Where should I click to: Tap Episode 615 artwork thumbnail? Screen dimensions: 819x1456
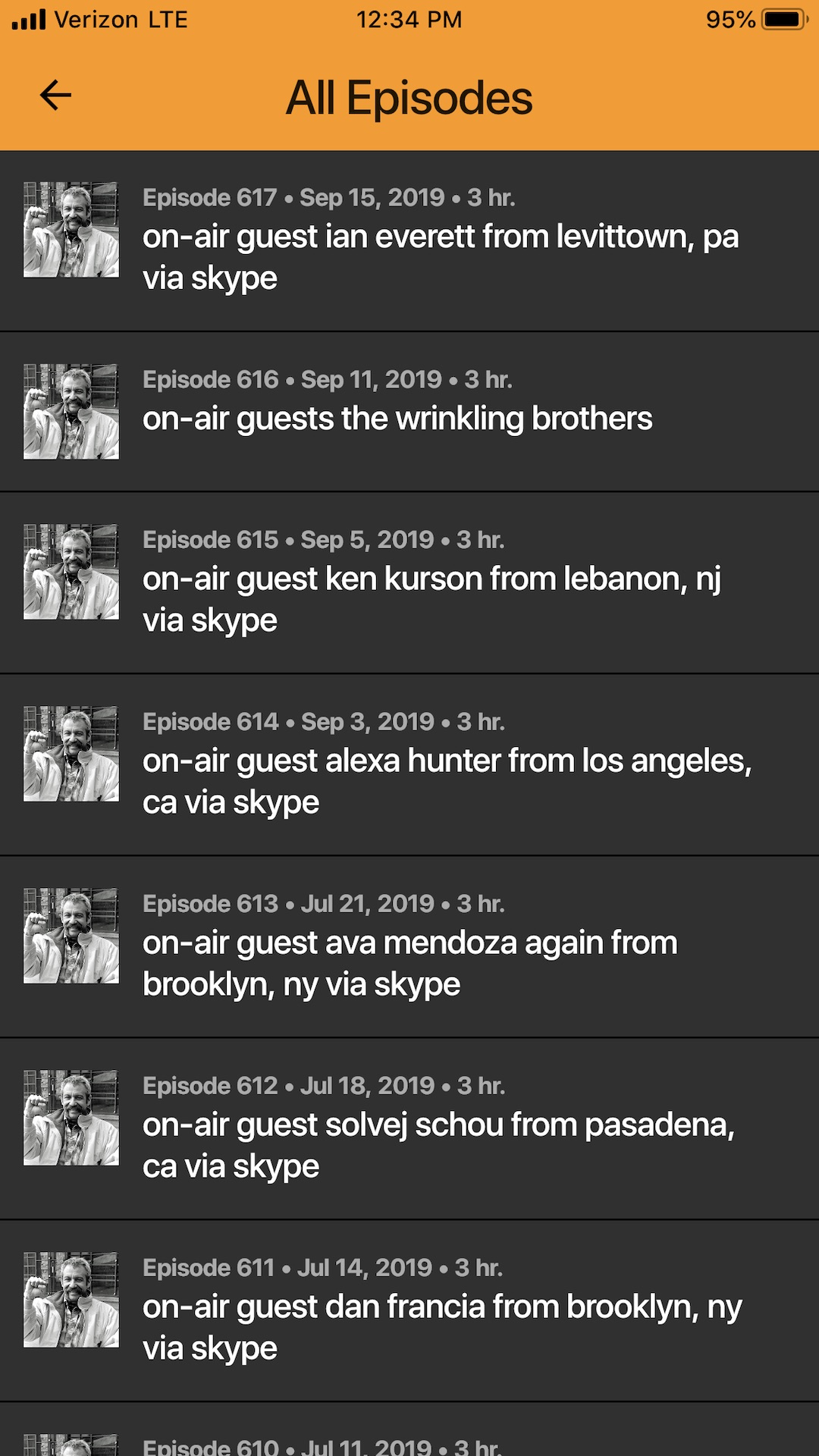click(x=71, y=572)
